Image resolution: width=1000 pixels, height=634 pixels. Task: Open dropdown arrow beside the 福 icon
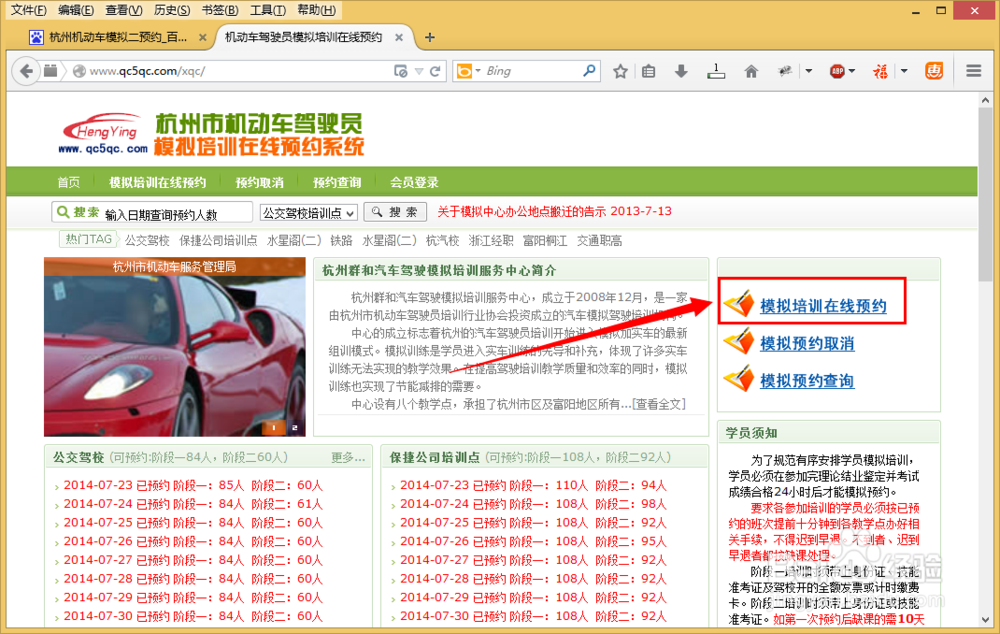tap(904, 71)
